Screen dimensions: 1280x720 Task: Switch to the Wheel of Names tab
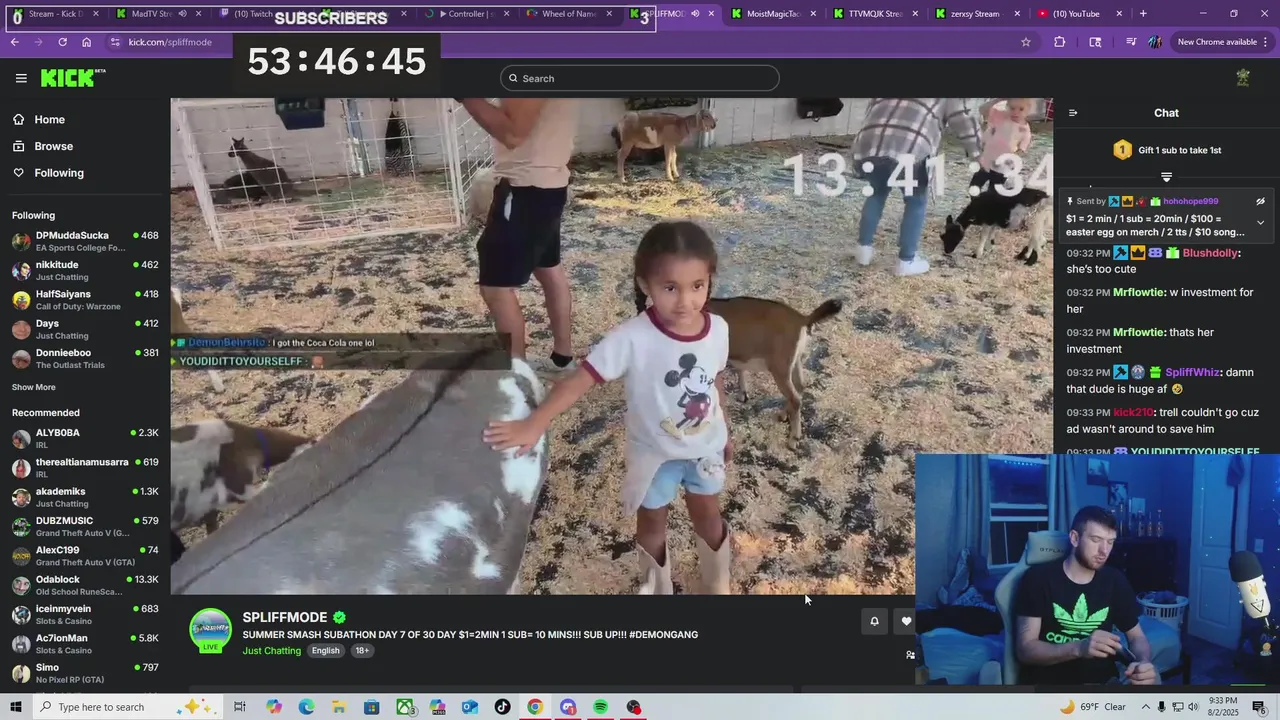pos(570,14)
